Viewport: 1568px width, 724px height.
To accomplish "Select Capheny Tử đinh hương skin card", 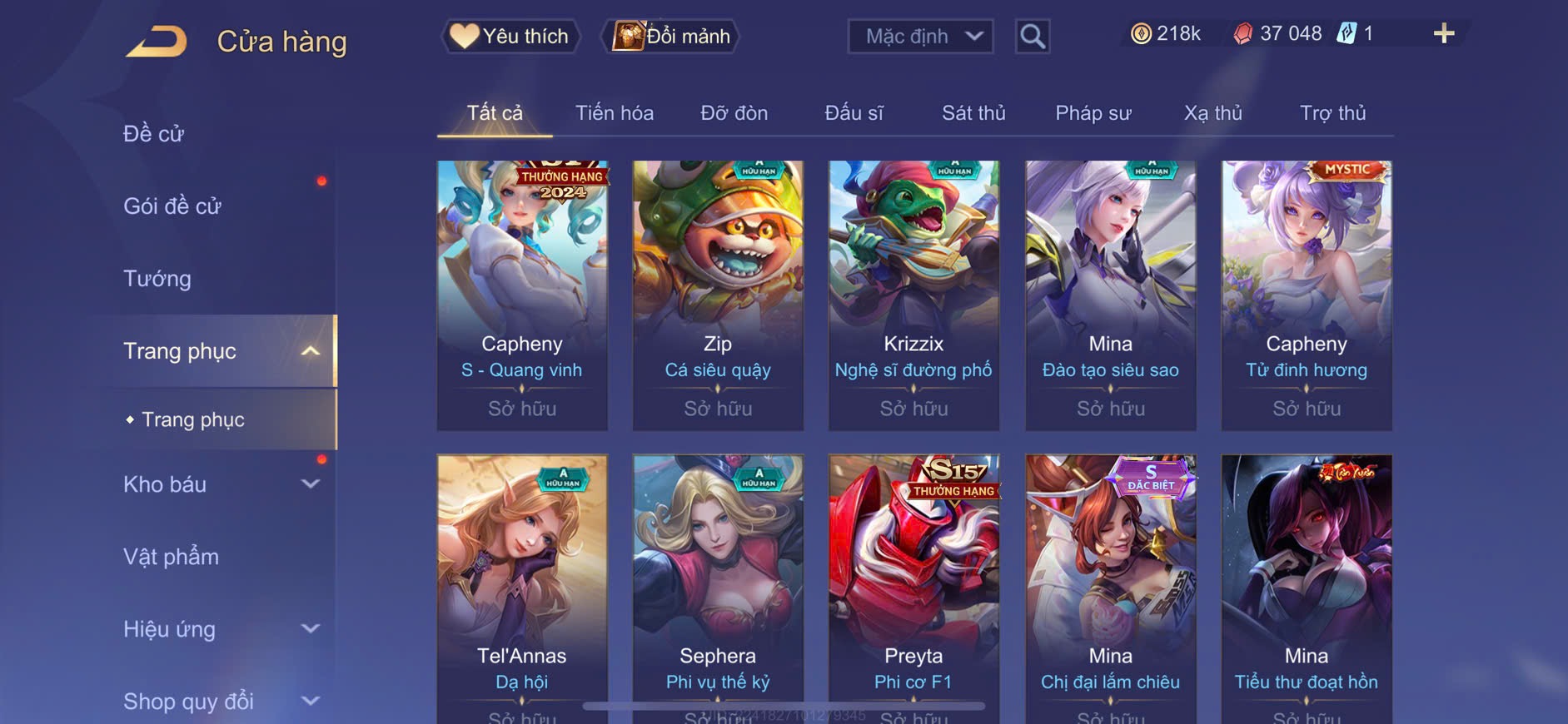I will (1307, 295).
